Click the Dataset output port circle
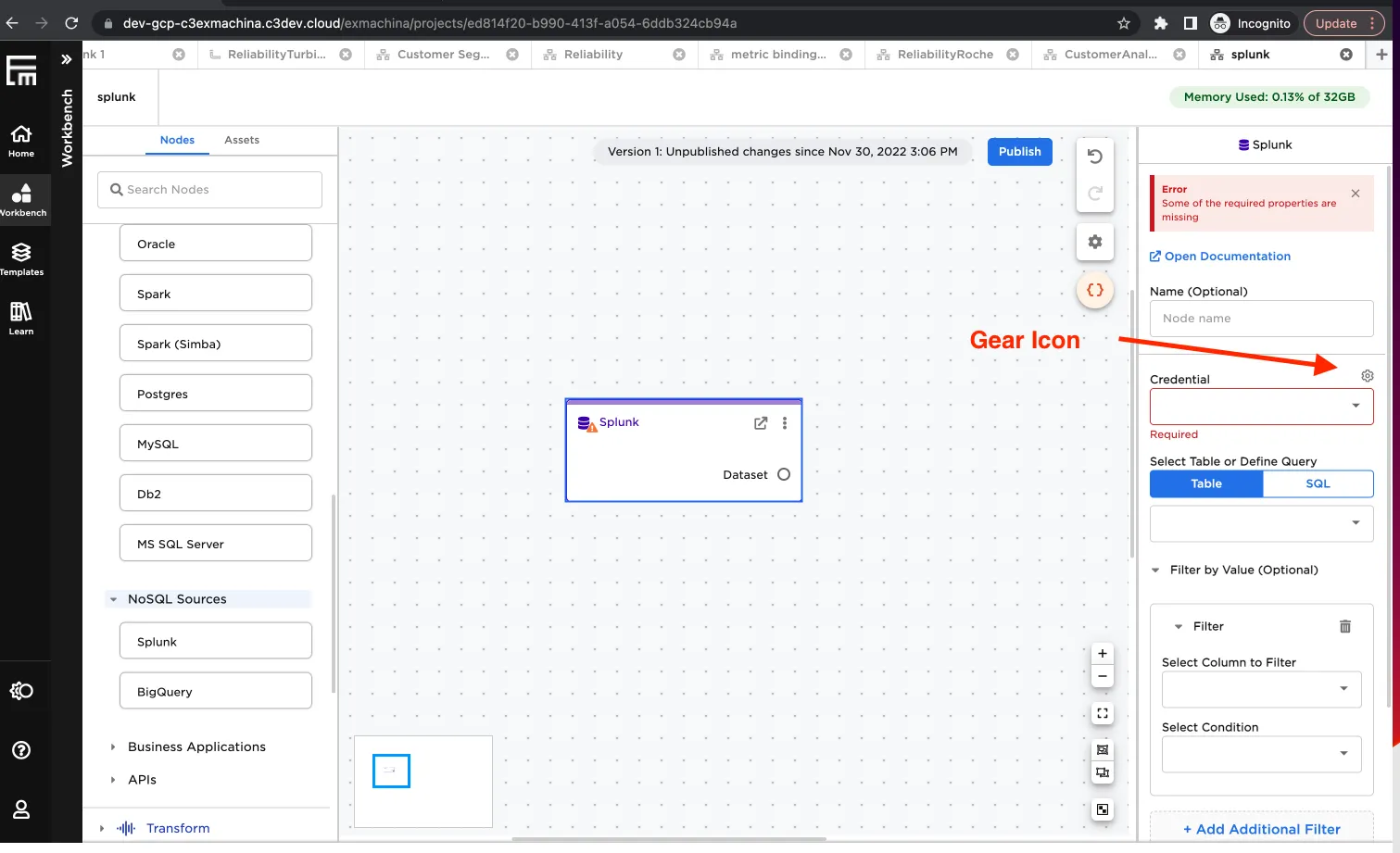The height and width of the screenshot is (853, 1400). (x=784, y=474)
